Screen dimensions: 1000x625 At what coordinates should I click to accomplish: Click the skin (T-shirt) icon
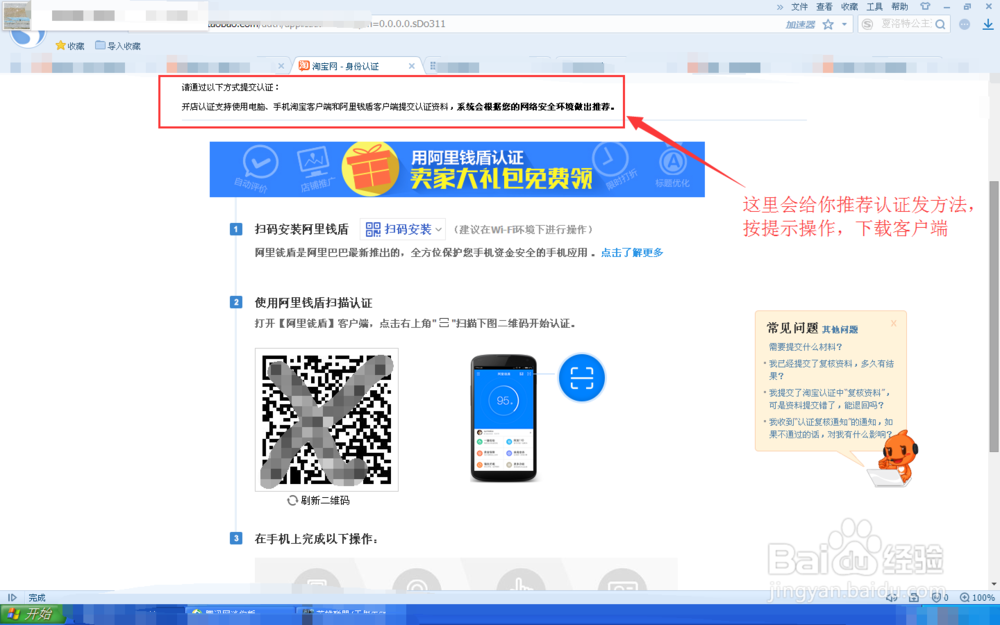pos(925,6)
